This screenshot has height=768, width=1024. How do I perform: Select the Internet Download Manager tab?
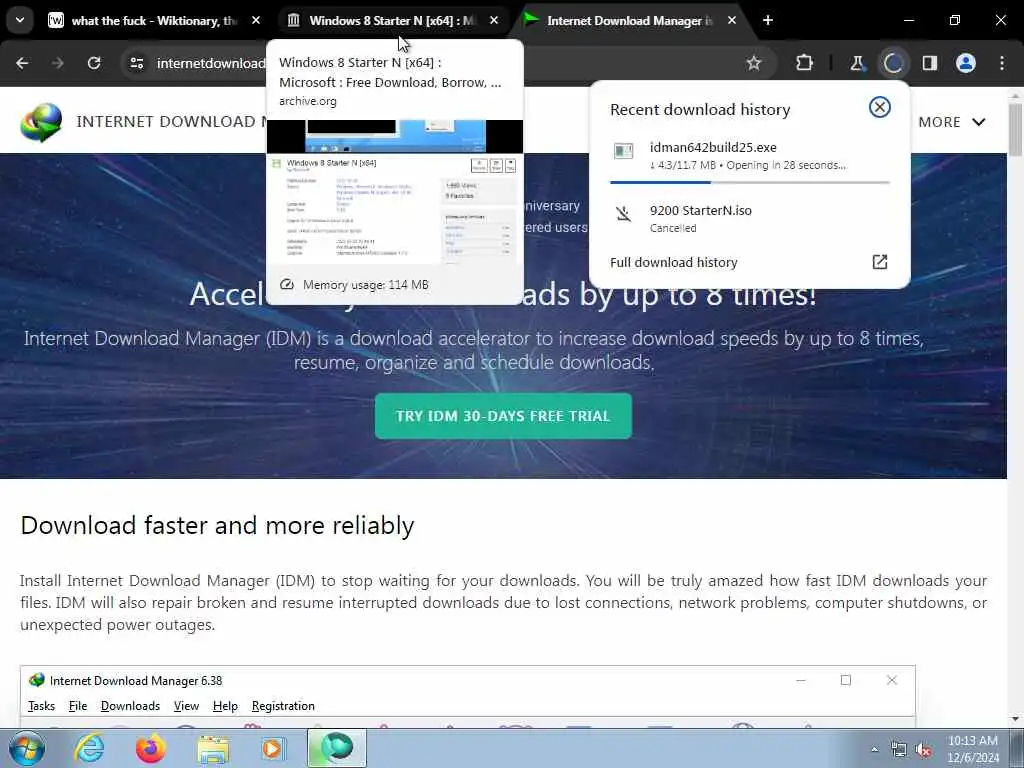[630, 21]
